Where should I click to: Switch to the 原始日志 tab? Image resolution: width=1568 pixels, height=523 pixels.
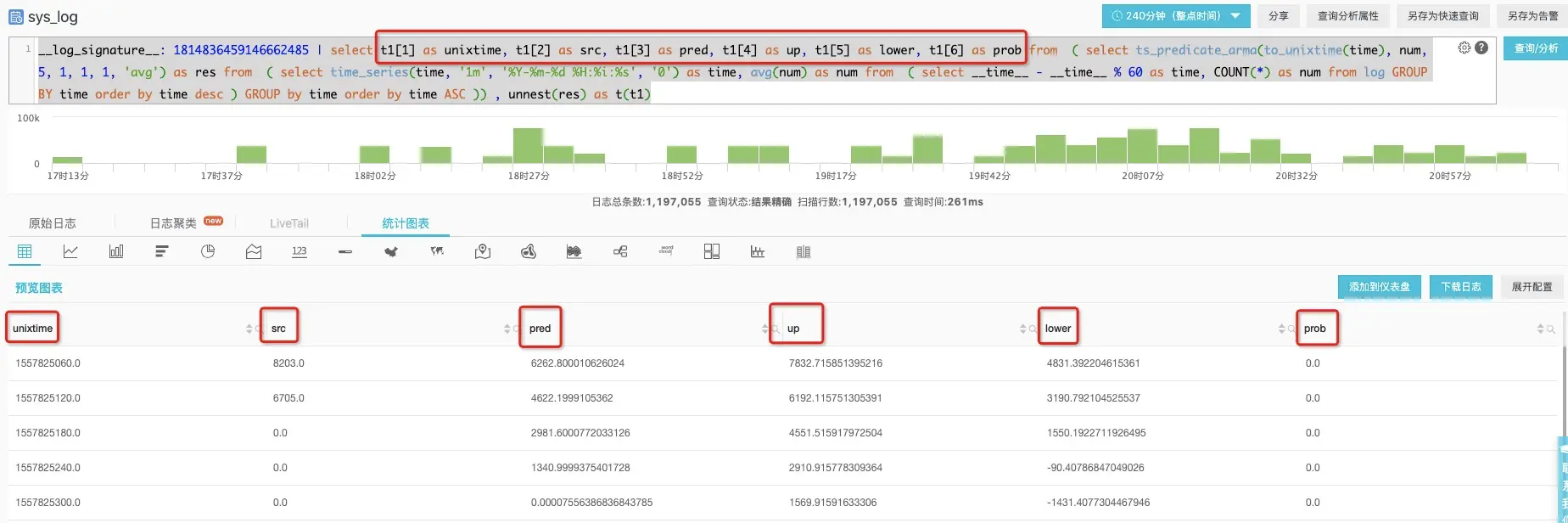pos(53,223)
